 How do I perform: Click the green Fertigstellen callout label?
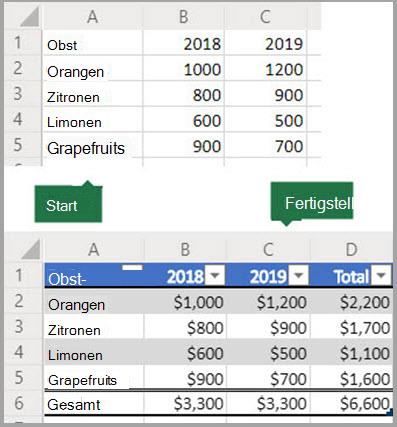tap(312, 203)
